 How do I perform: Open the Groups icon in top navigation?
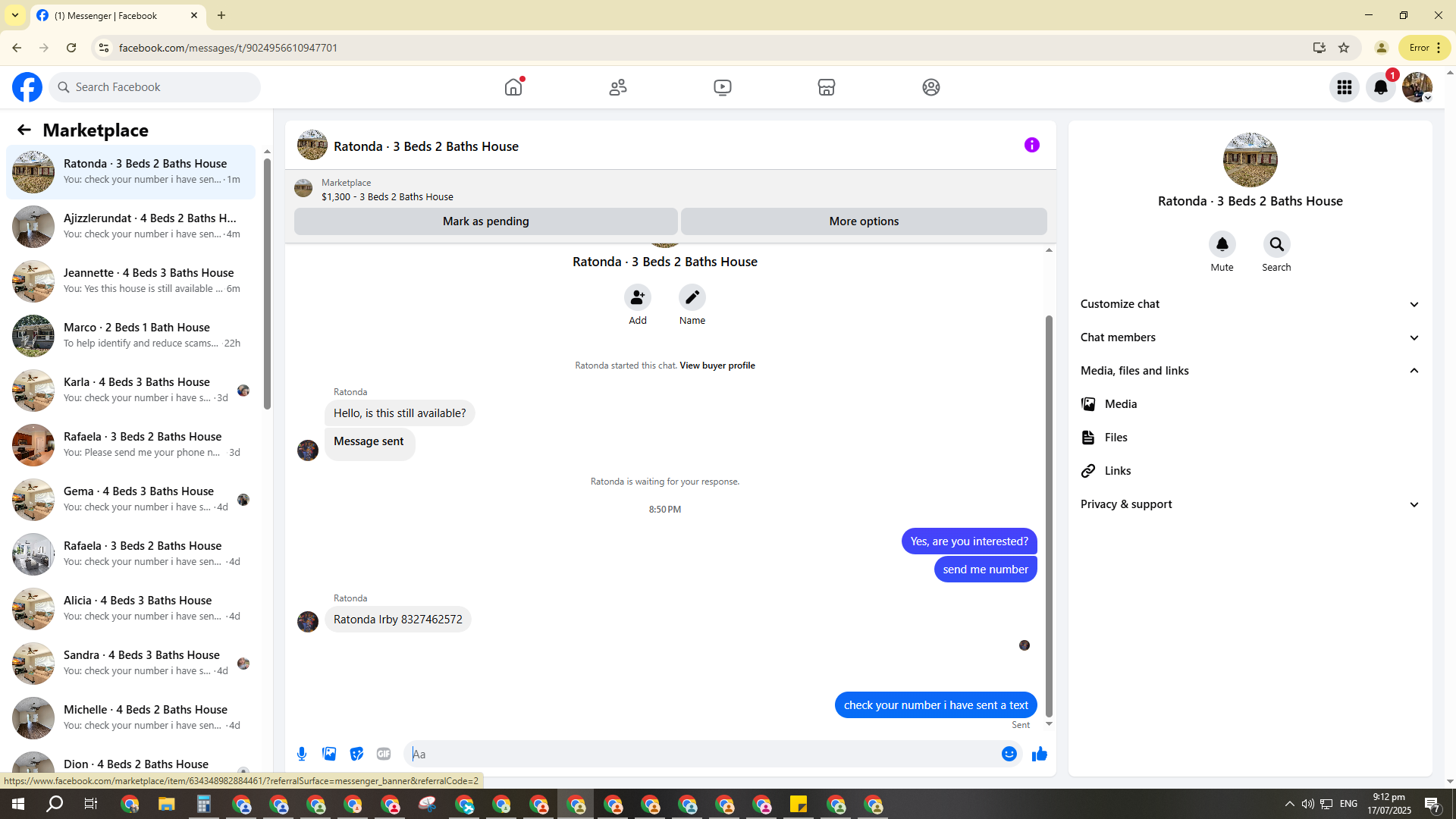coord(931,87)
